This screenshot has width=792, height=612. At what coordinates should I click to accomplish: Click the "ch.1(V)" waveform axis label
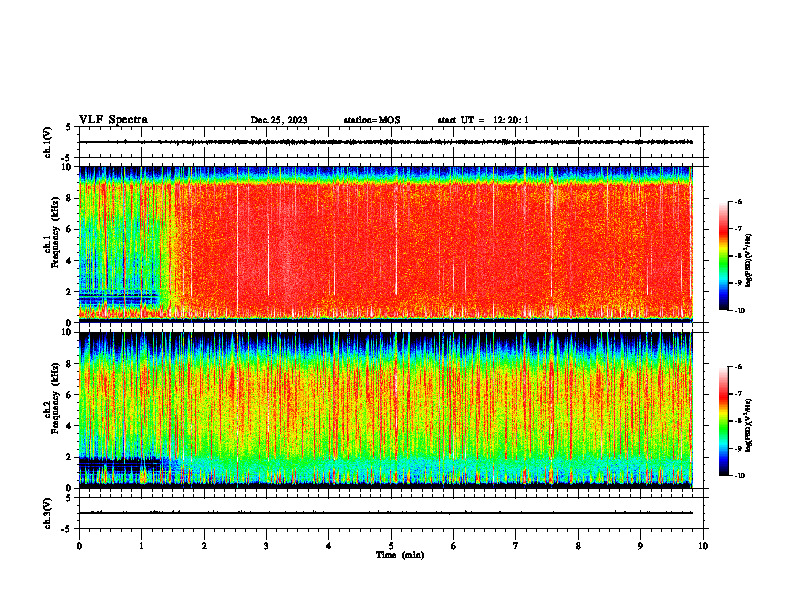point(47,142)
